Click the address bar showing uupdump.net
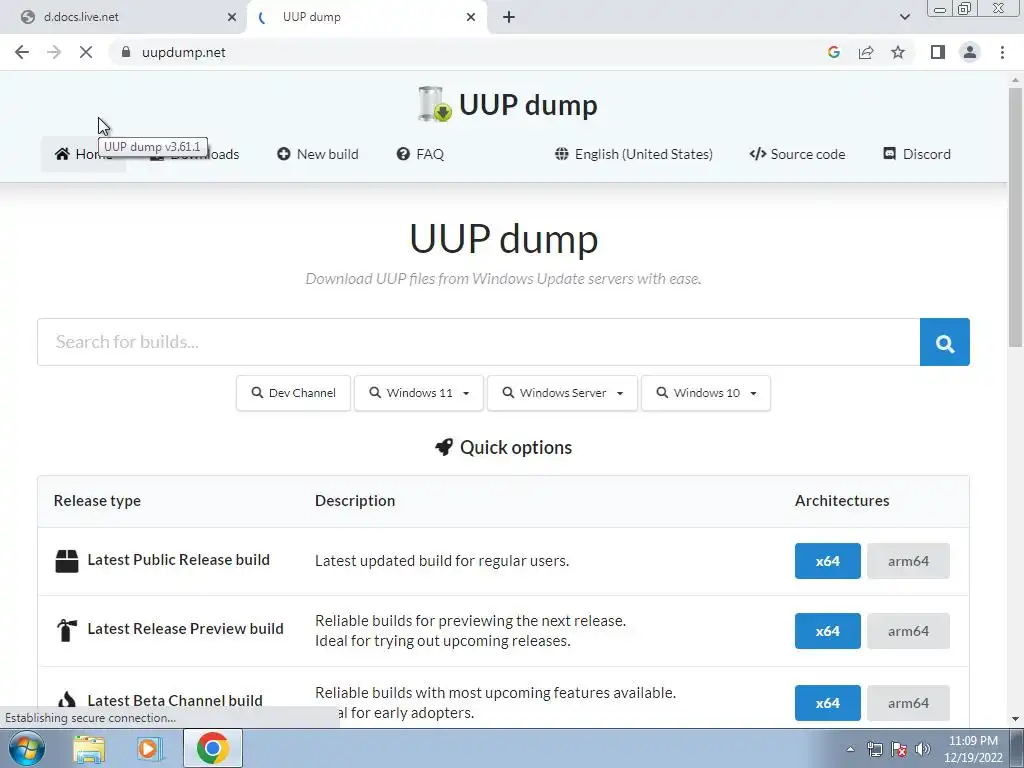 184,52
